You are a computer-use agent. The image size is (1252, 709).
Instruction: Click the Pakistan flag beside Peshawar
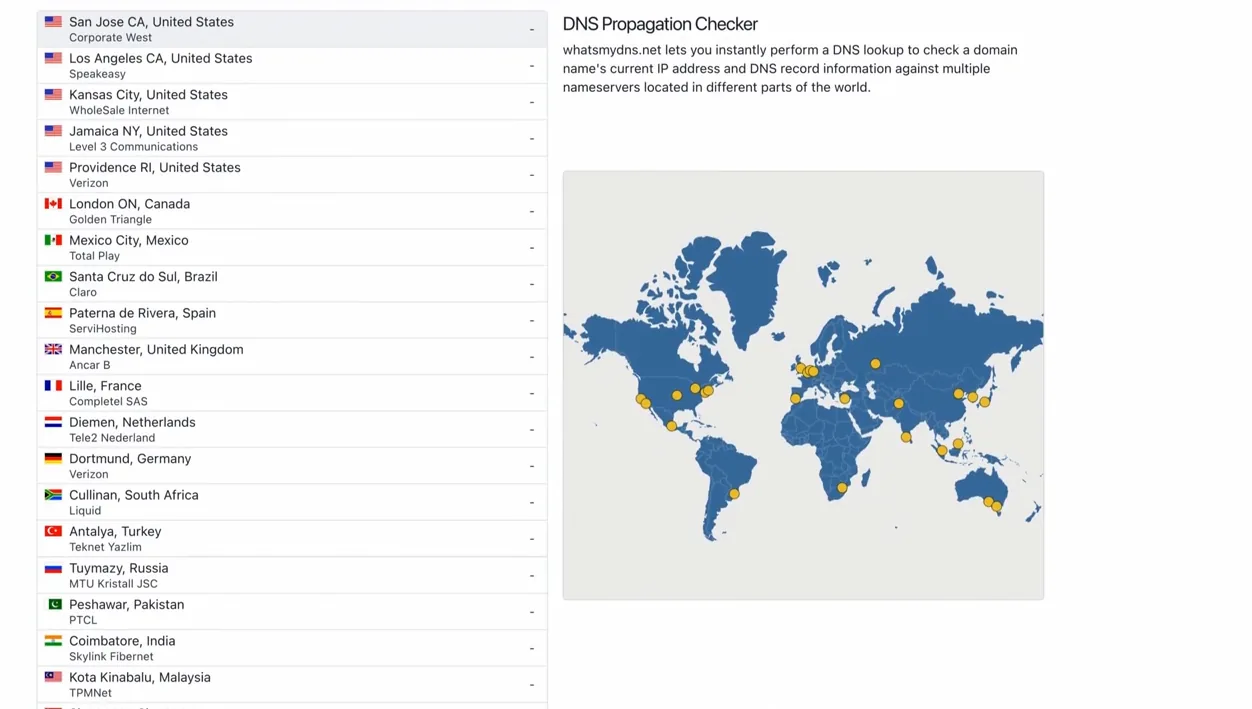click(53, 604)
